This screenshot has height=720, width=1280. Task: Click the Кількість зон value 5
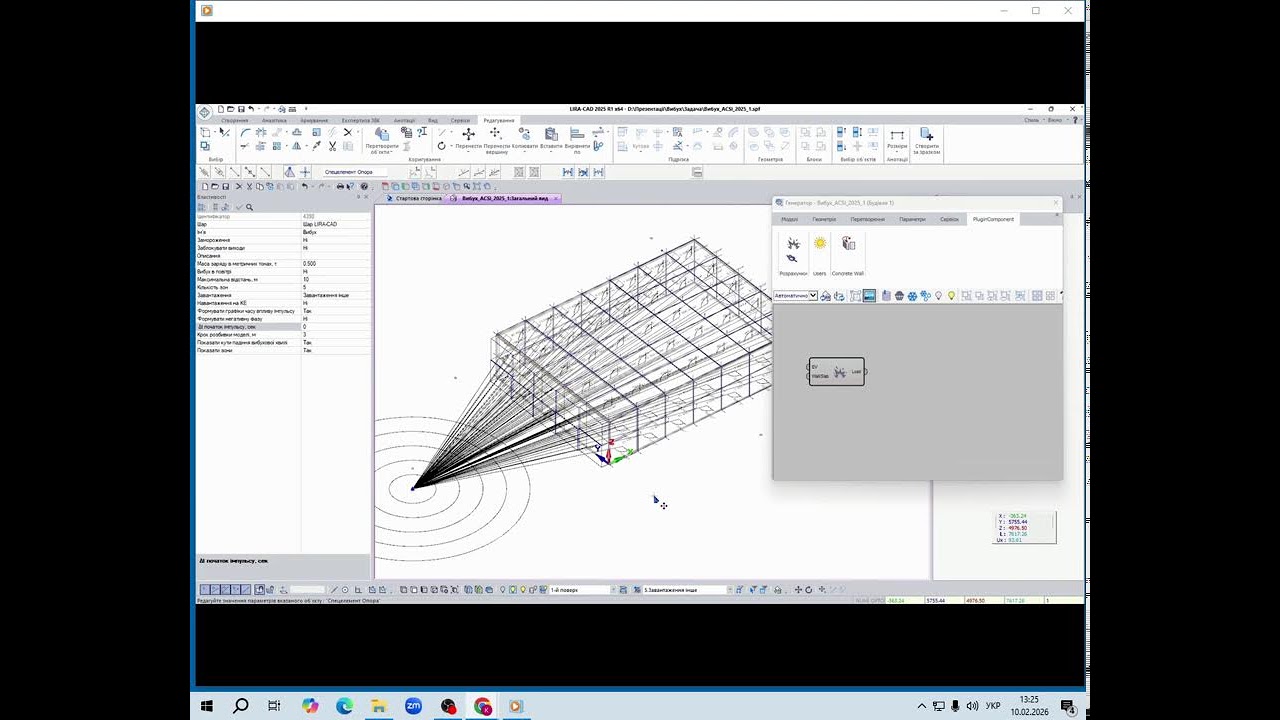click(335, 287)
